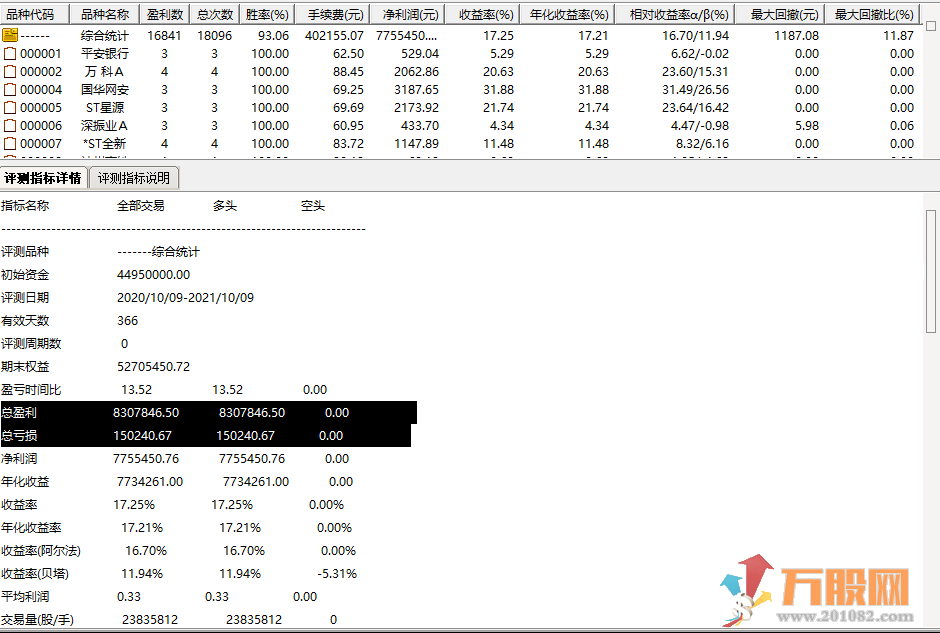Click the 净利润 row label in details
This screenshot has height=633, width=940.
pos(19,459)
